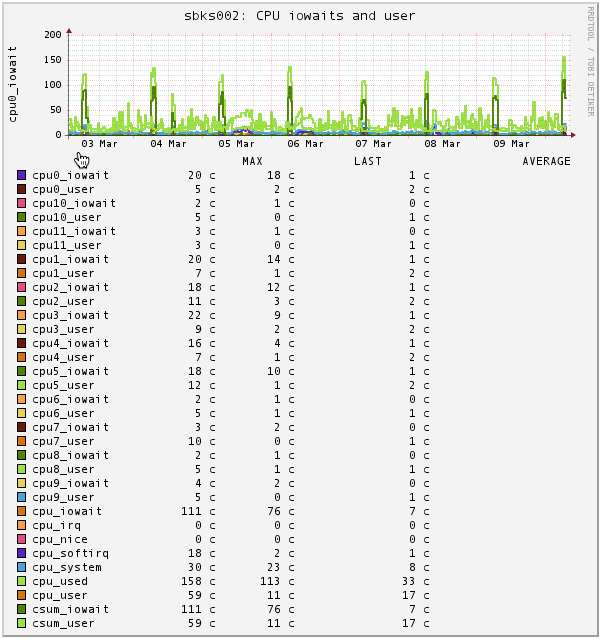This screenshot has height=639, width=599.
Task: Select the cpu1_iowait legend label
Action: [70, 260]
